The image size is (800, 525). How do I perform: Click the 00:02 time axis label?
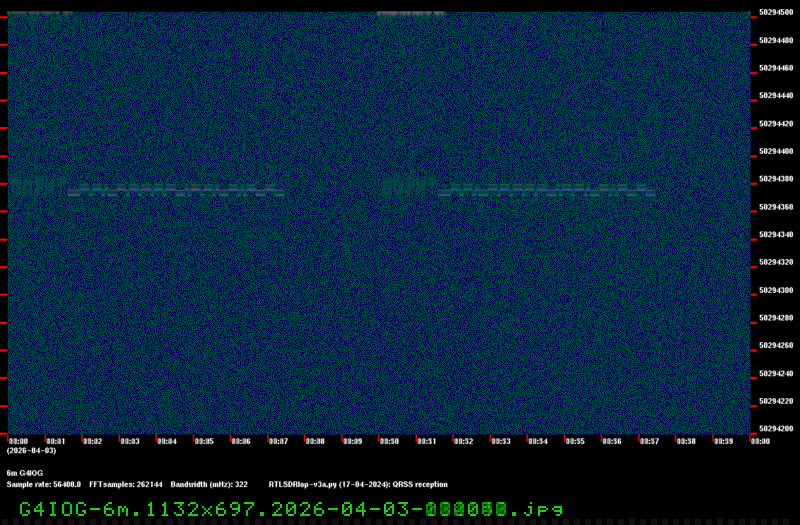point(92,441)
